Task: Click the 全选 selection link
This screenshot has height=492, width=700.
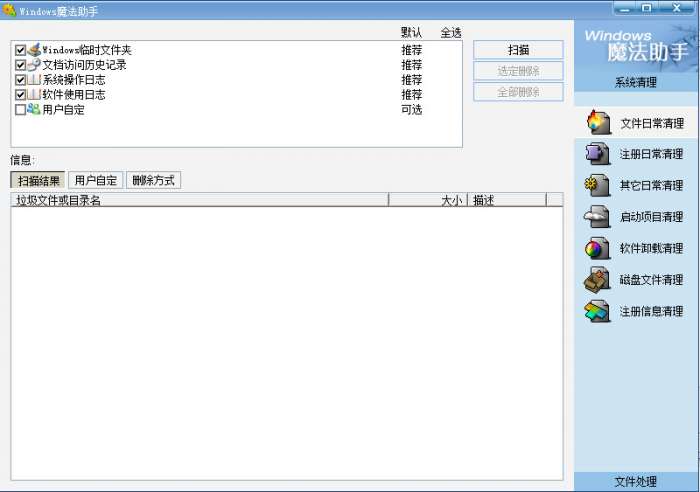Action: point(451,33)
